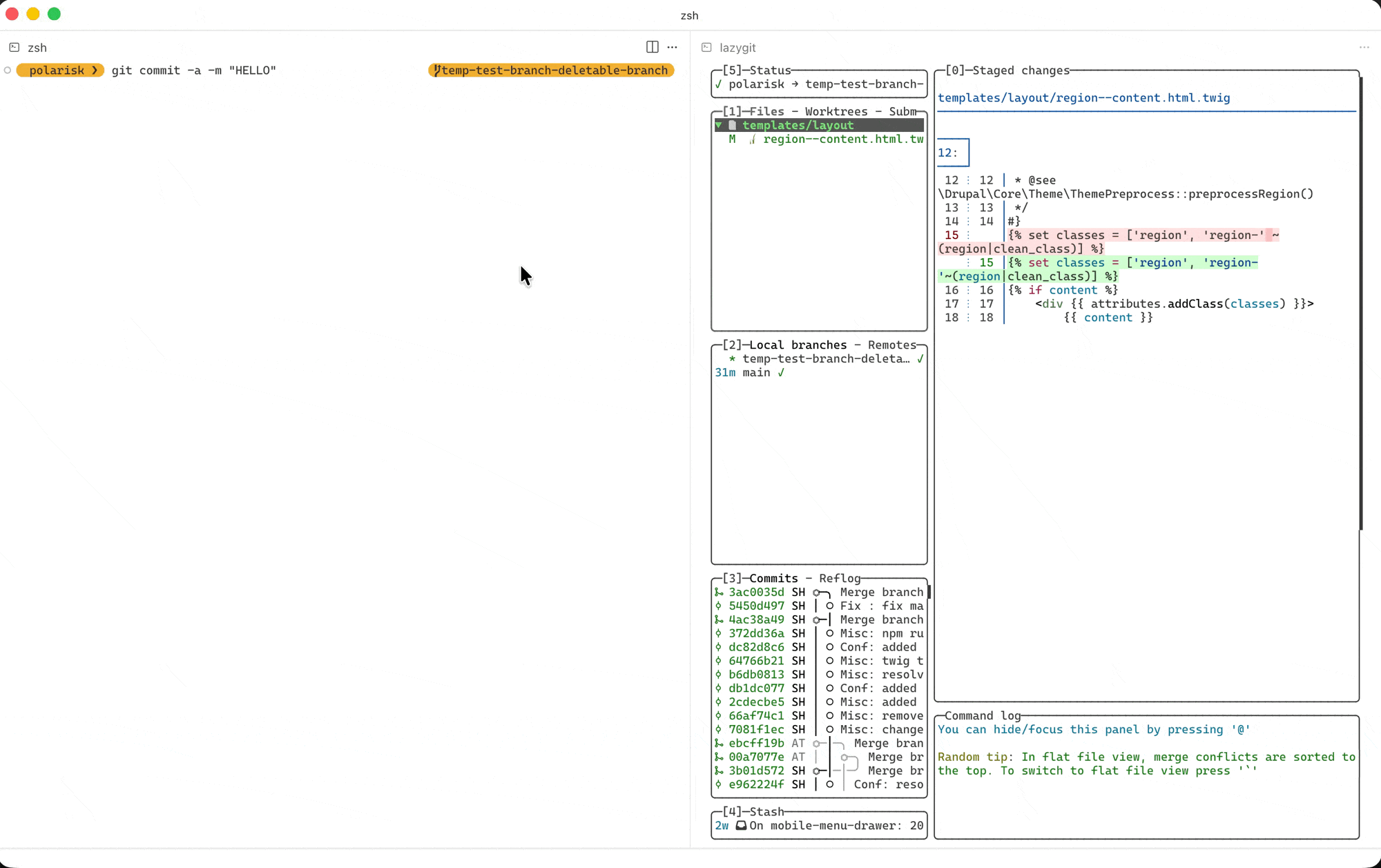Click the Status panel polarisk entry

pyautogui.click(x=756, y=84)
